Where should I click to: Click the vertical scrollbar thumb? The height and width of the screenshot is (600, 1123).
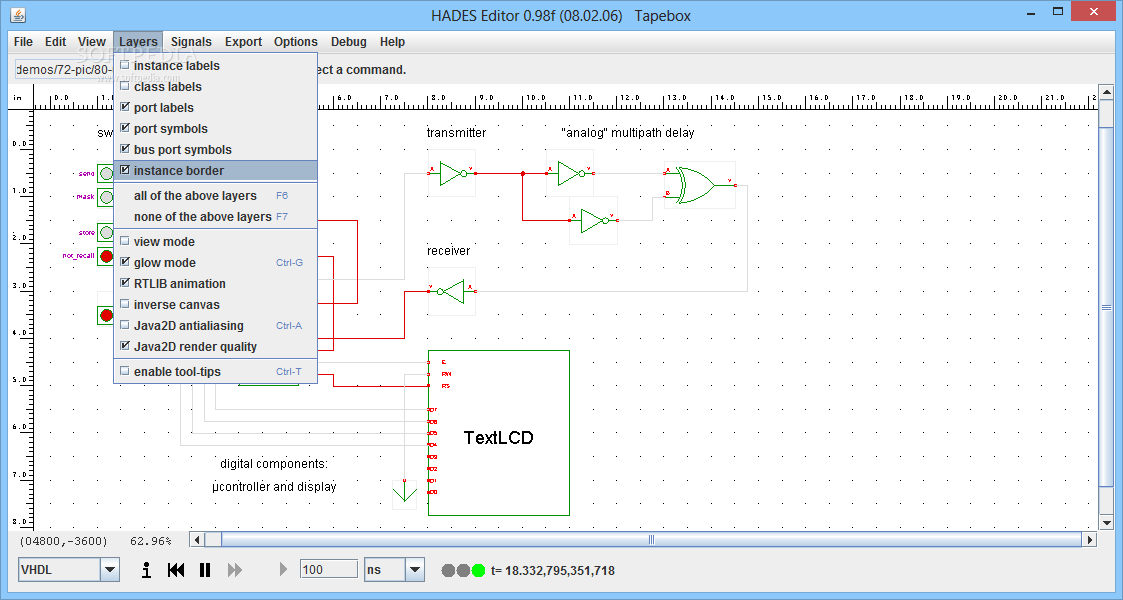(x=1107, y=308)
